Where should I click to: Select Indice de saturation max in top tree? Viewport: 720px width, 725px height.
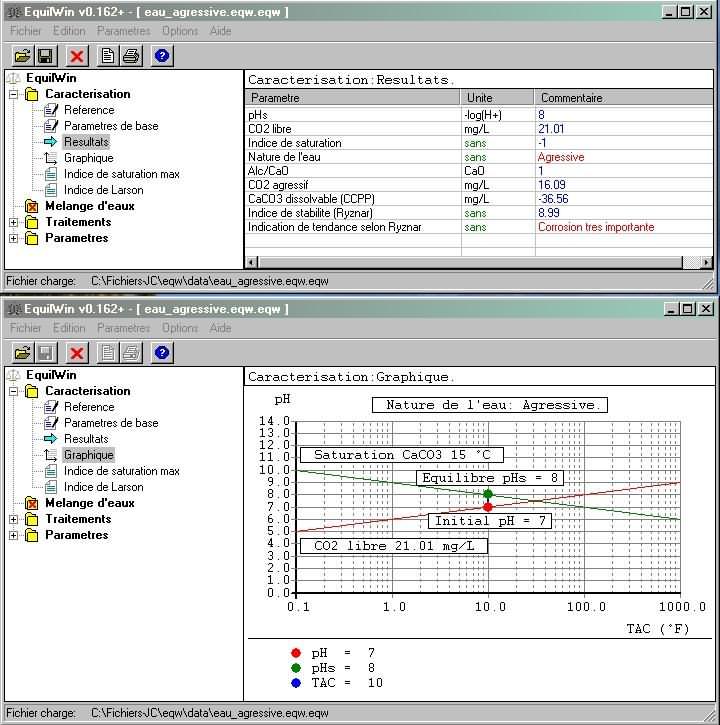click(122, 174)
